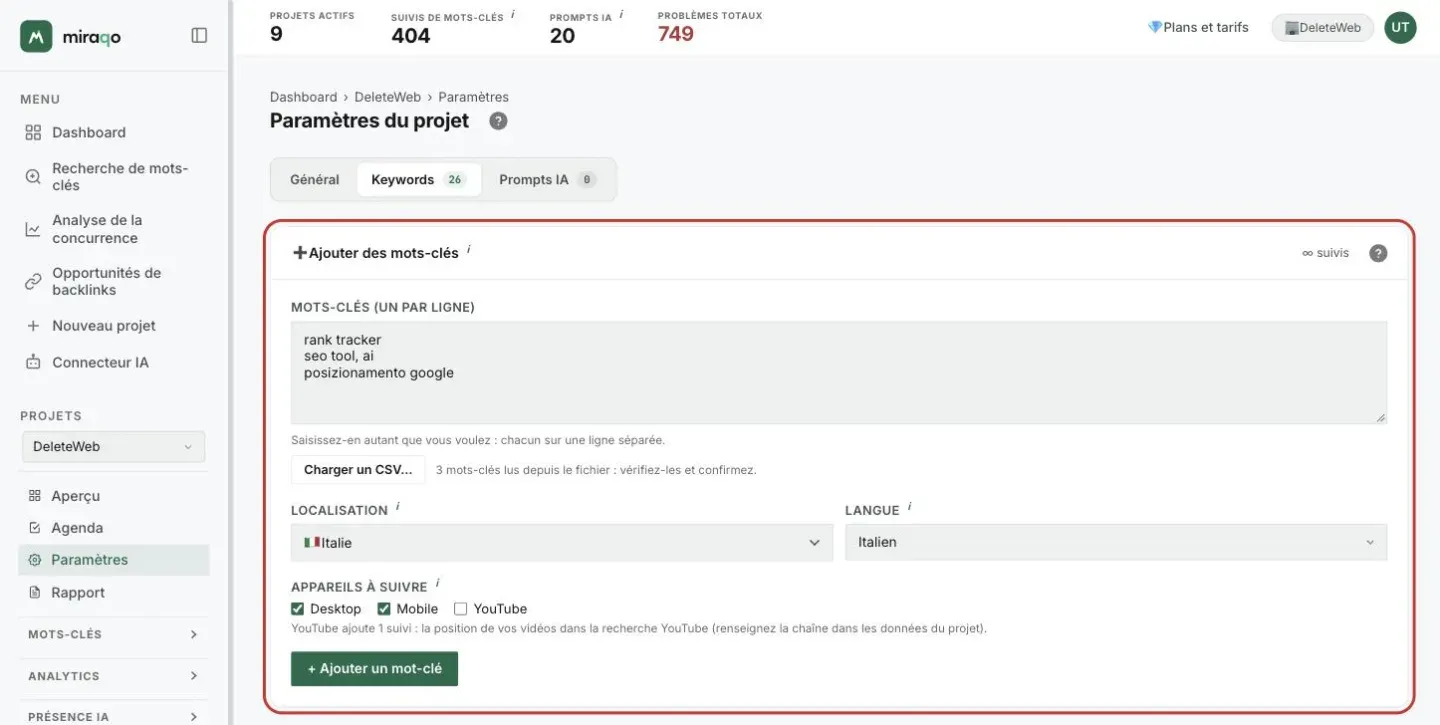The image size is (1440, 725).
Task: Click the Ajouter un mot-clé button
Action: 374,669
